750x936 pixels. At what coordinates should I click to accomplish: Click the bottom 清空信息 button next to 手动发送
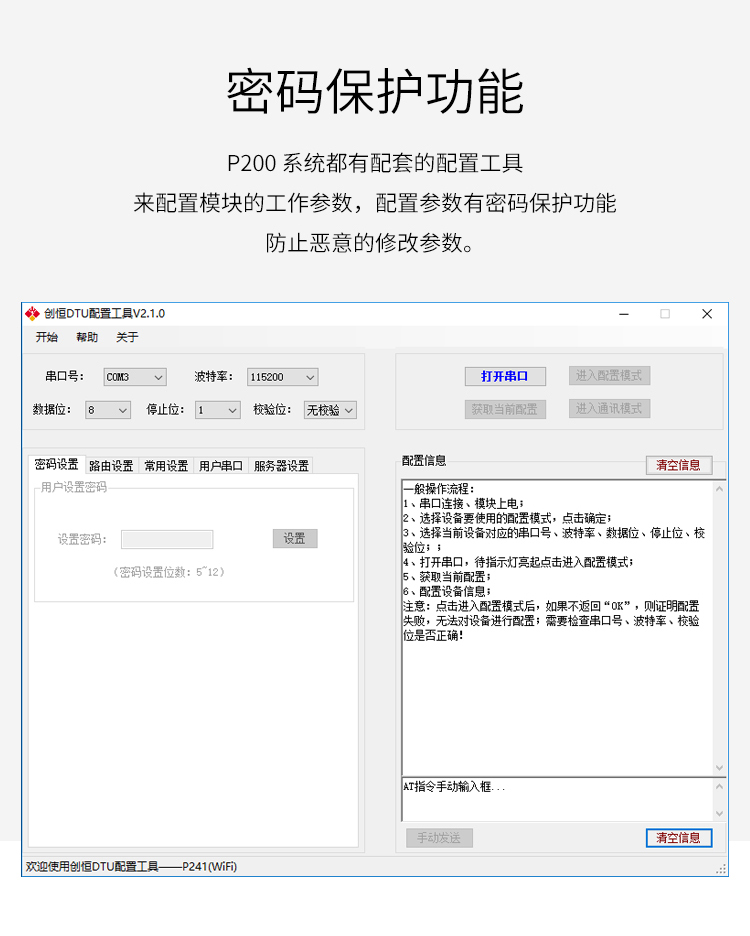[678, 838]
